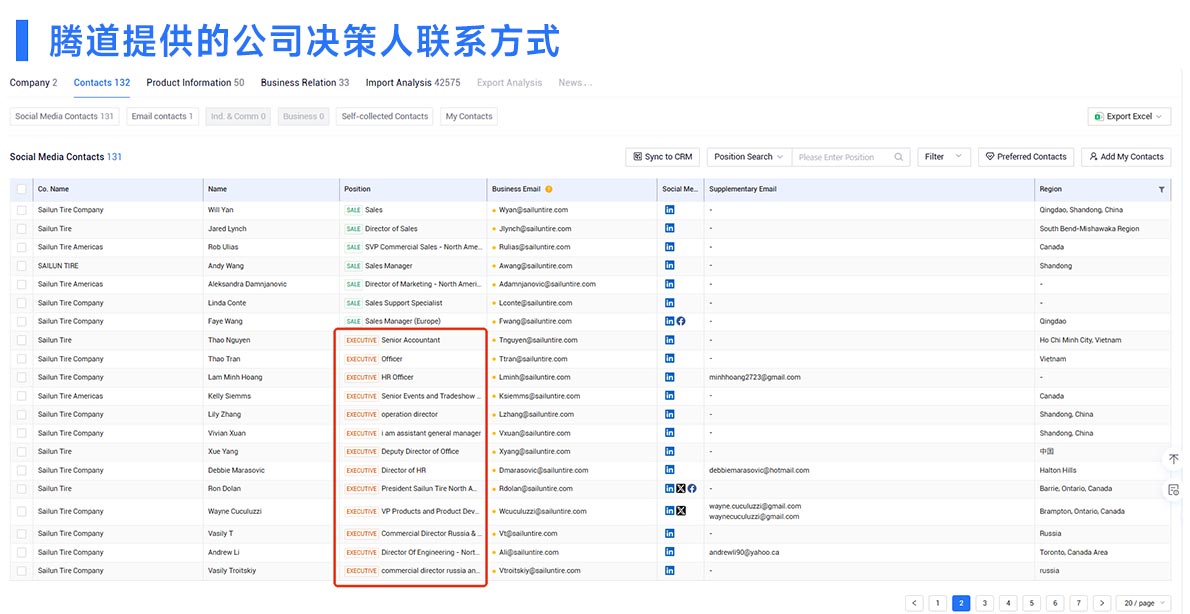Viewport: 1190px width, 614px height.
Task: Open Linda Conte's LinkedIn icon
Action: pos(669,303)
